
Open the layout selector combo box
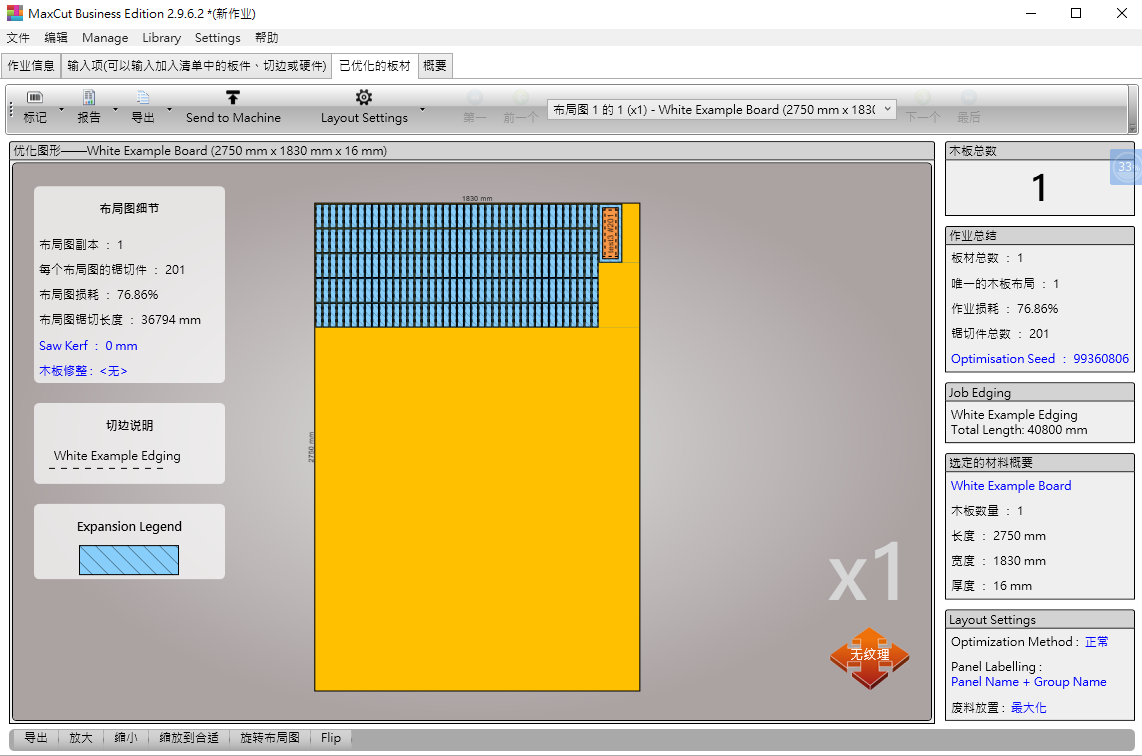pos(721,110)
